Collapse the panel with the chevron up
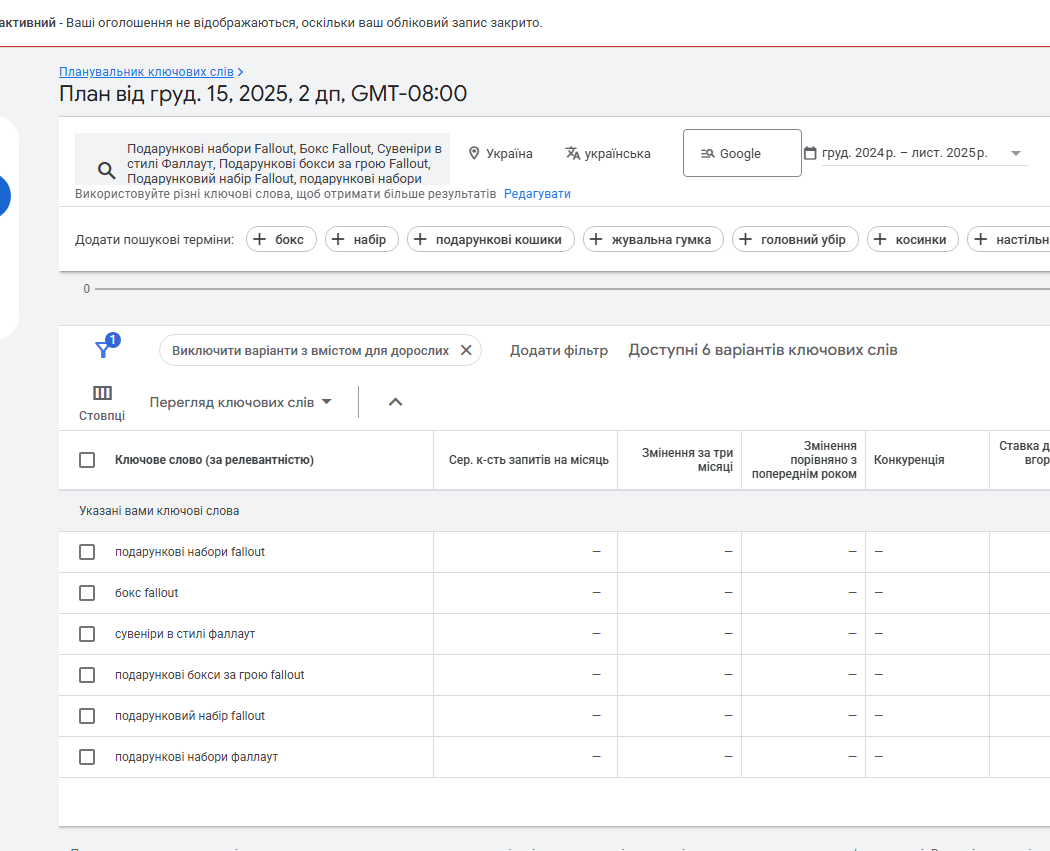The width and height of the screenshot is (1050, 851). pyautogui.click(x=396, y=402)
